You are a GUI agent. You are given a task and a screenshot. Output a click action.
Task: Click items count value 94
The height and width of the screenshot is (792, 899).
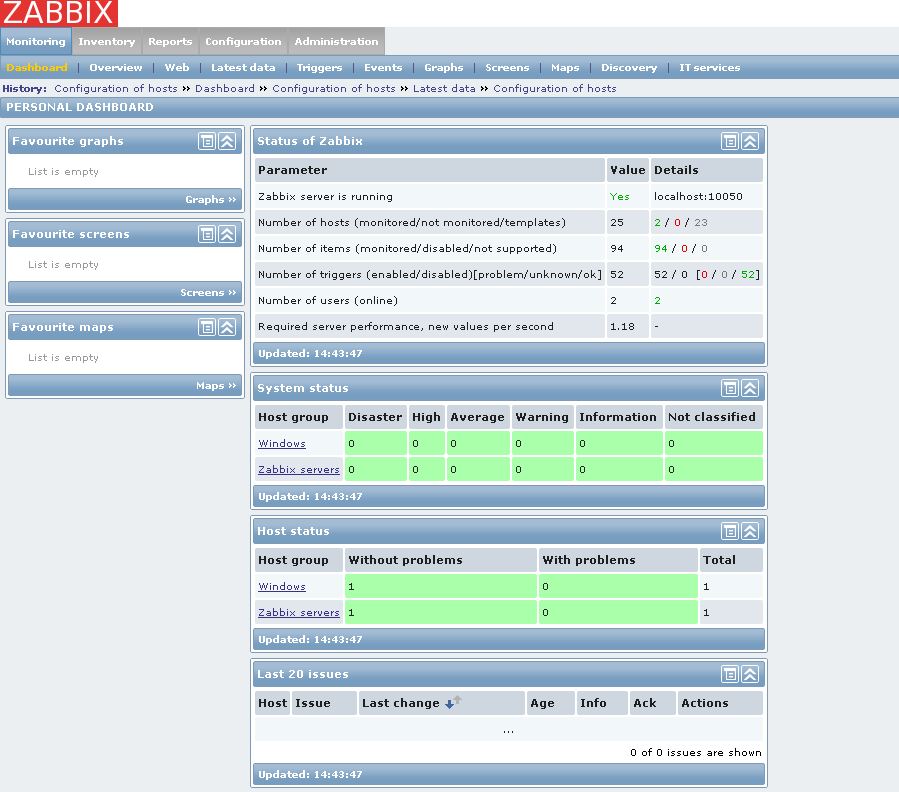pos(616,248)
